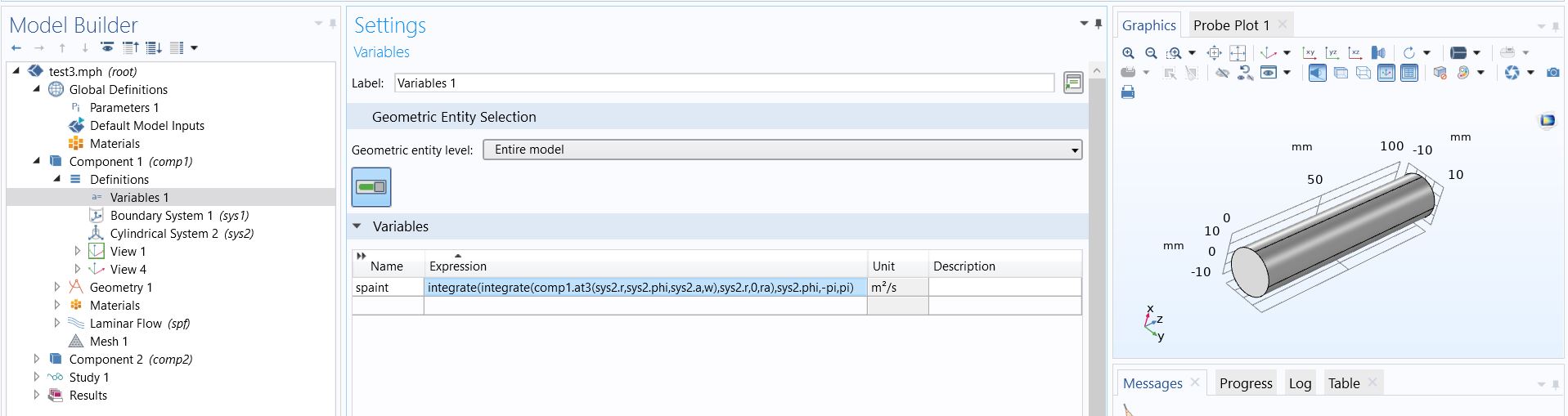
Task: Toggle the grid display button
Action: (x=1409, y=73)
